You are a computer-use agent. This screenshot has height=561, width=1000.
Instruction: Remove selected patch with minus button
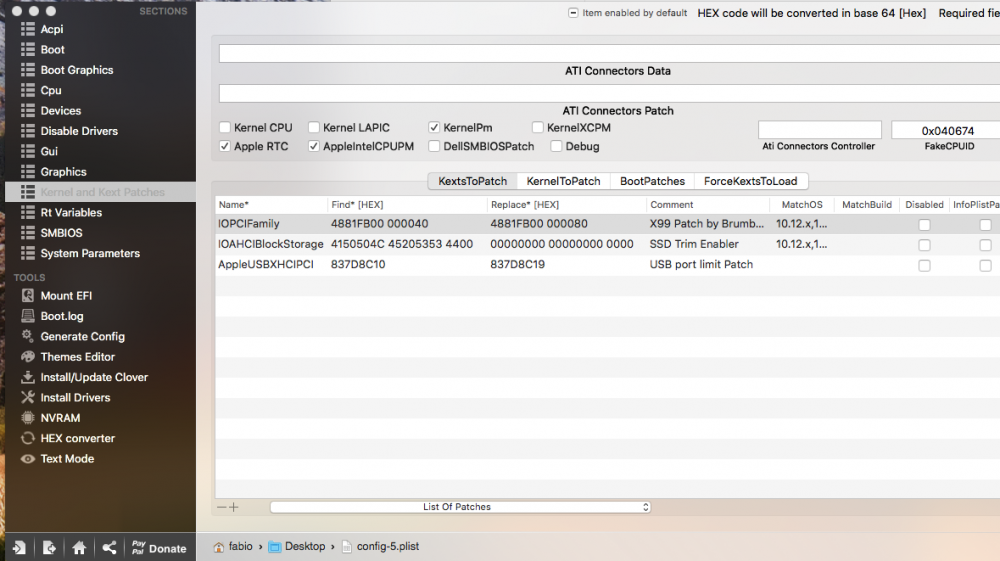click(221, 507)
